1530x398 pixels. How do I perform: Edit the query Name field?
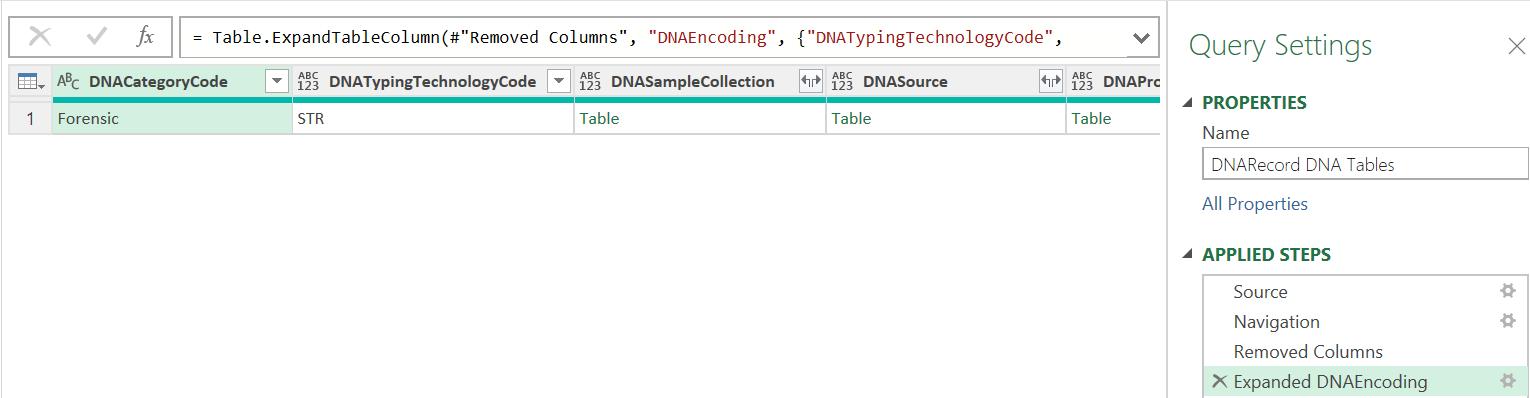coord(1364,164)
